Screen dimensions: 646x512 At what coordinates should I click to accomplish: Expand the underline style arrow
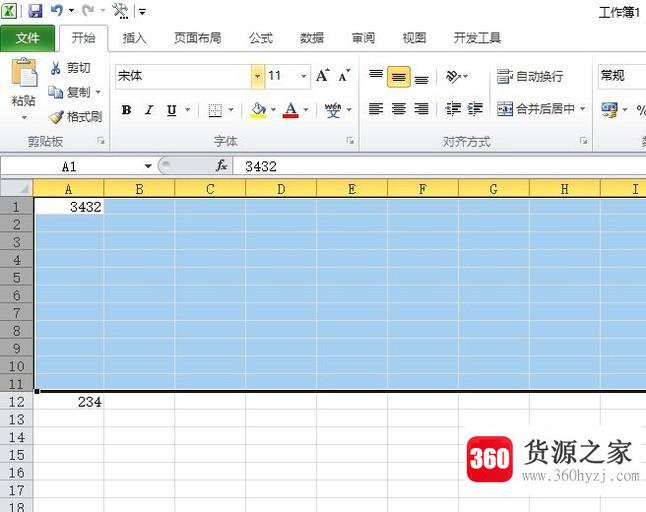click(x=188, y=110)
